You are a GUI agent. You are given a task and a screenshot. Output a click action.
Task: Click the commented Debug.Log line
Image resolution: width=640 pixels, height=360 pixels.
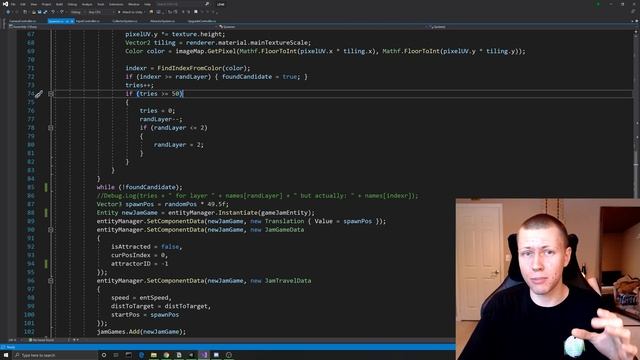(258, 196)
